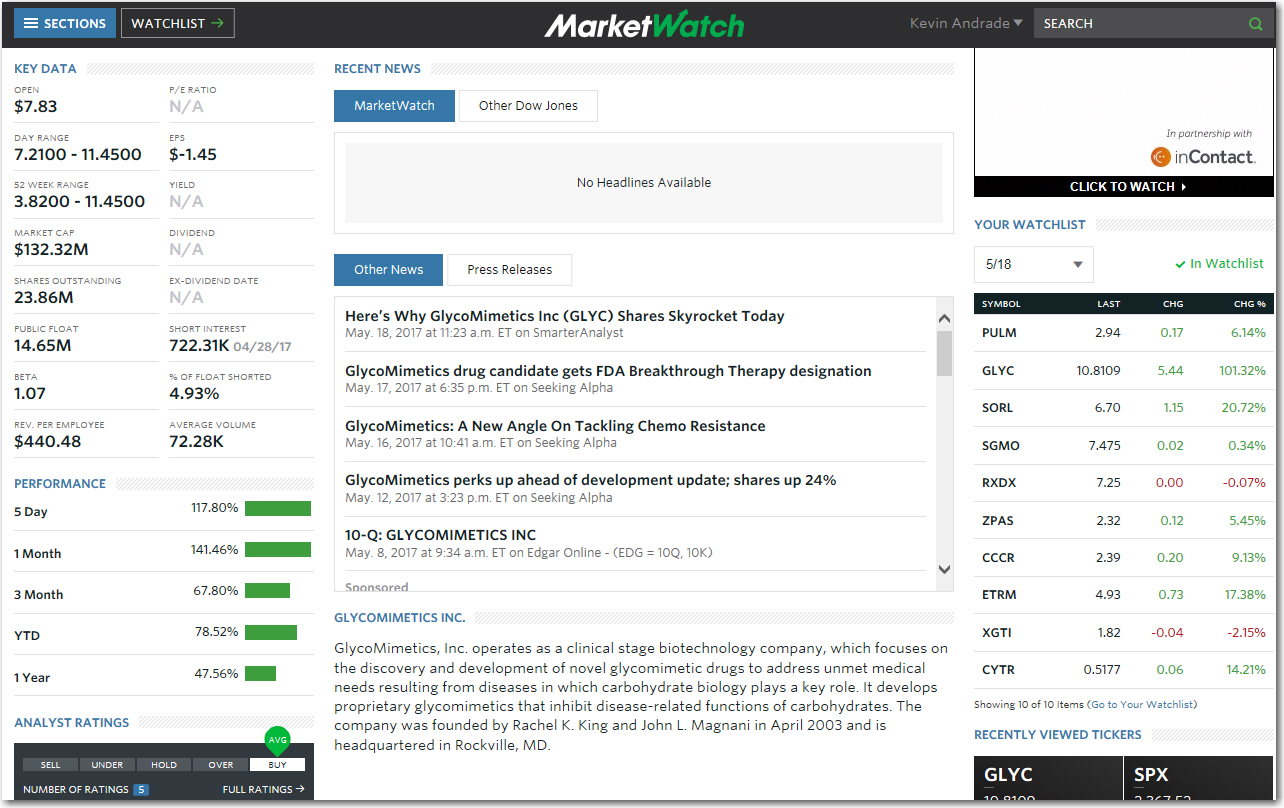
Task: Open 'shares up 24%' headline
Action: click(x=590, y=480)
